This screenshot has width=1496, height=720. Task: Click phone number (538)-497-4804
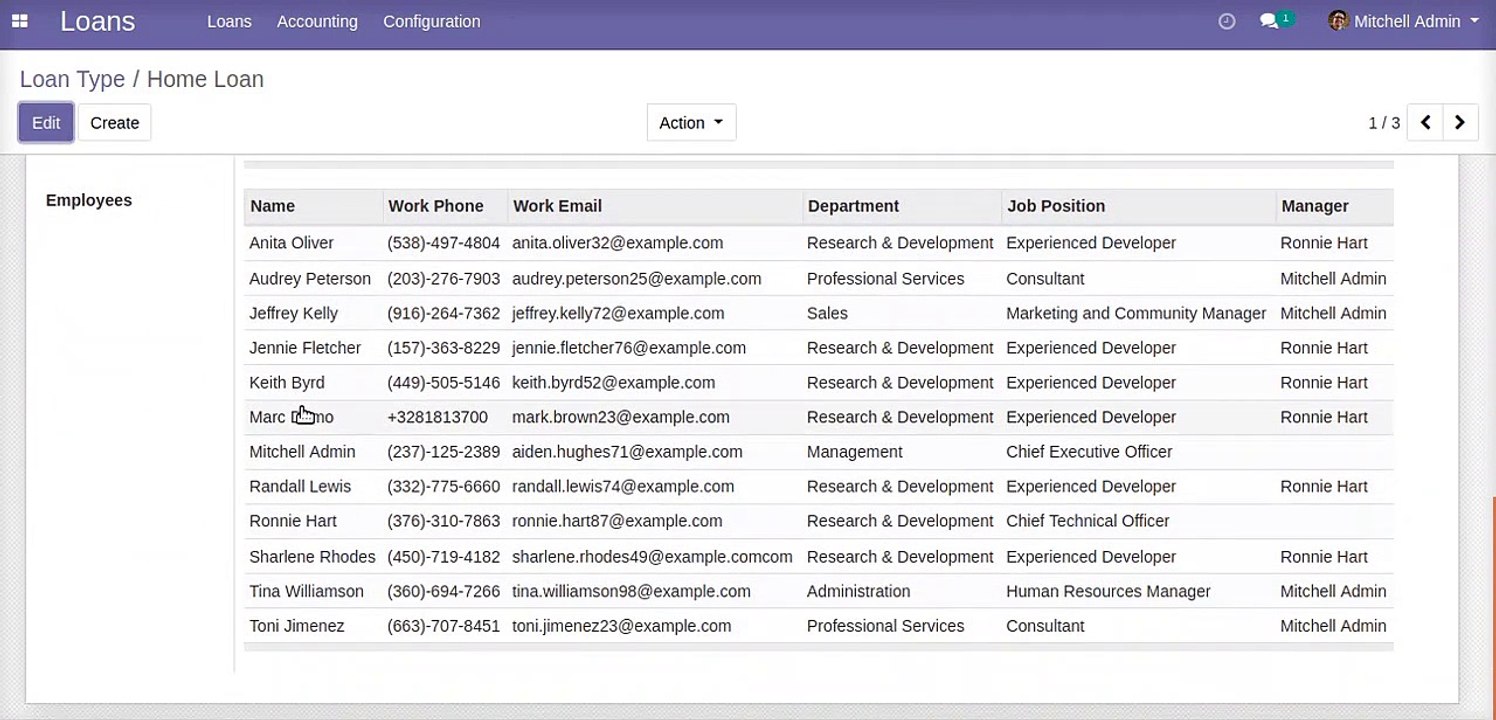point(444,243)
